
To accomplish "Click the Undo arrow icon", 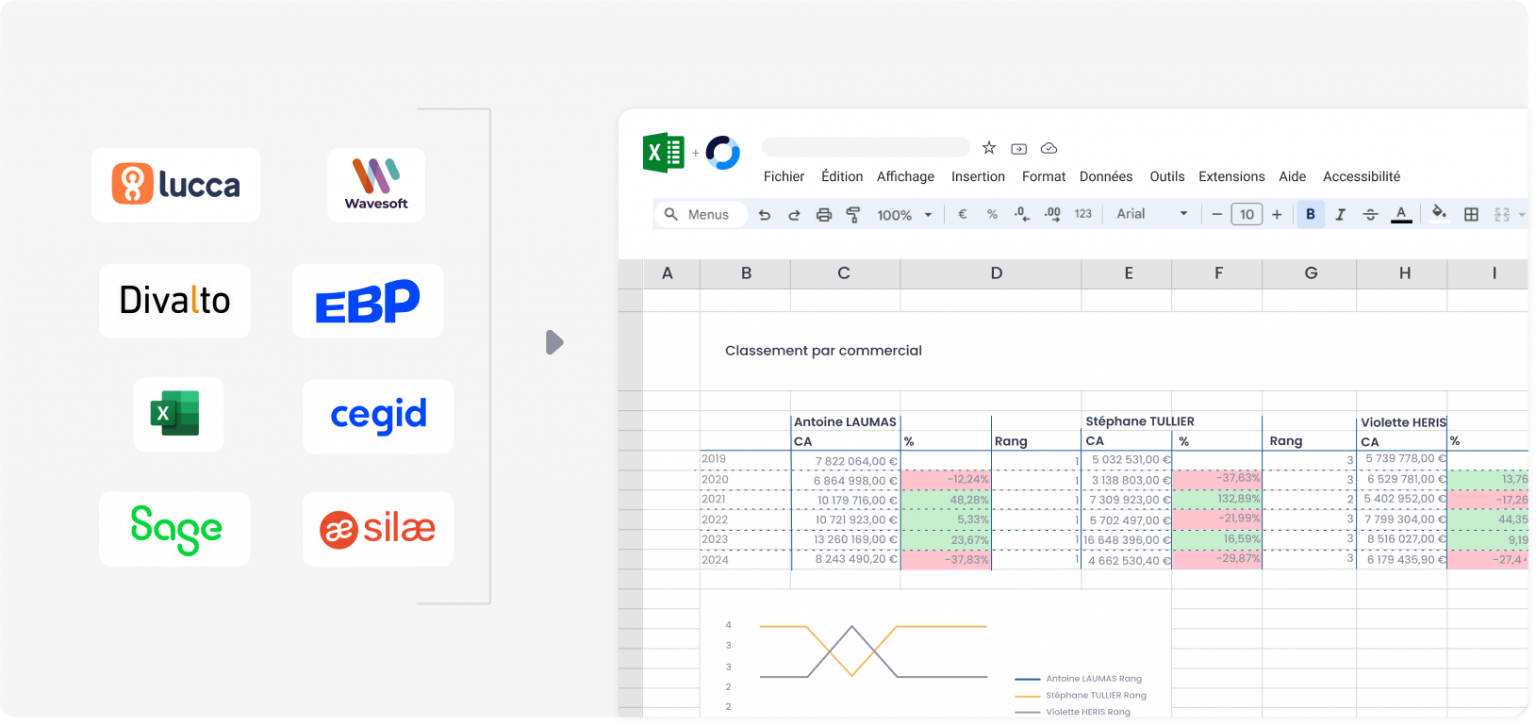I will [765, 214].
